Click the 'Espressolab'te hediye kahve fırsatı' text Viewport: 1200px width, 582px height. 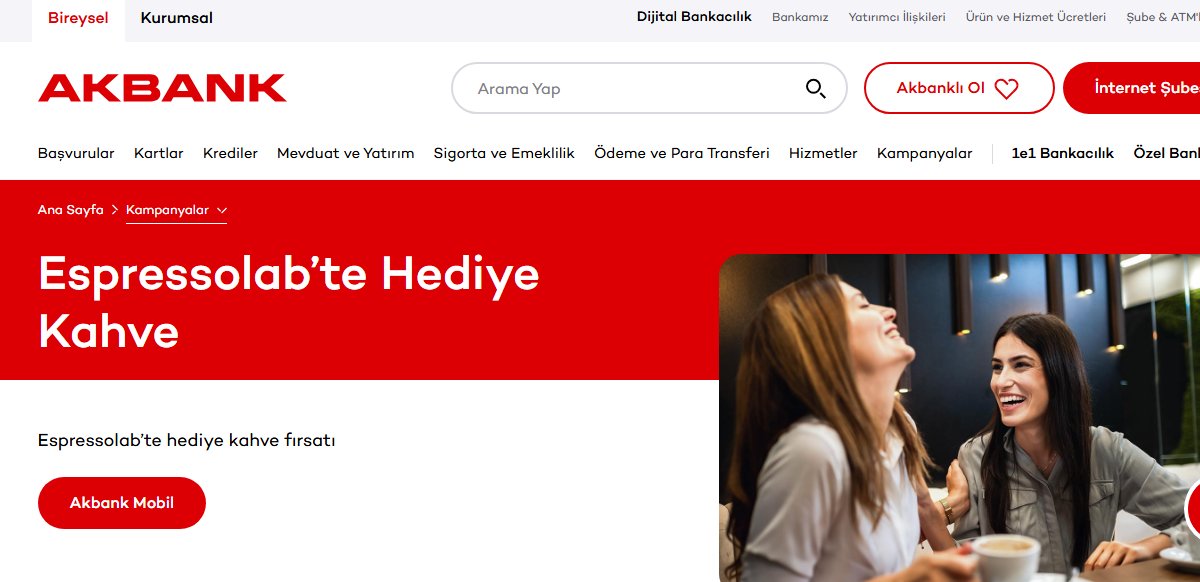(186, 440)
